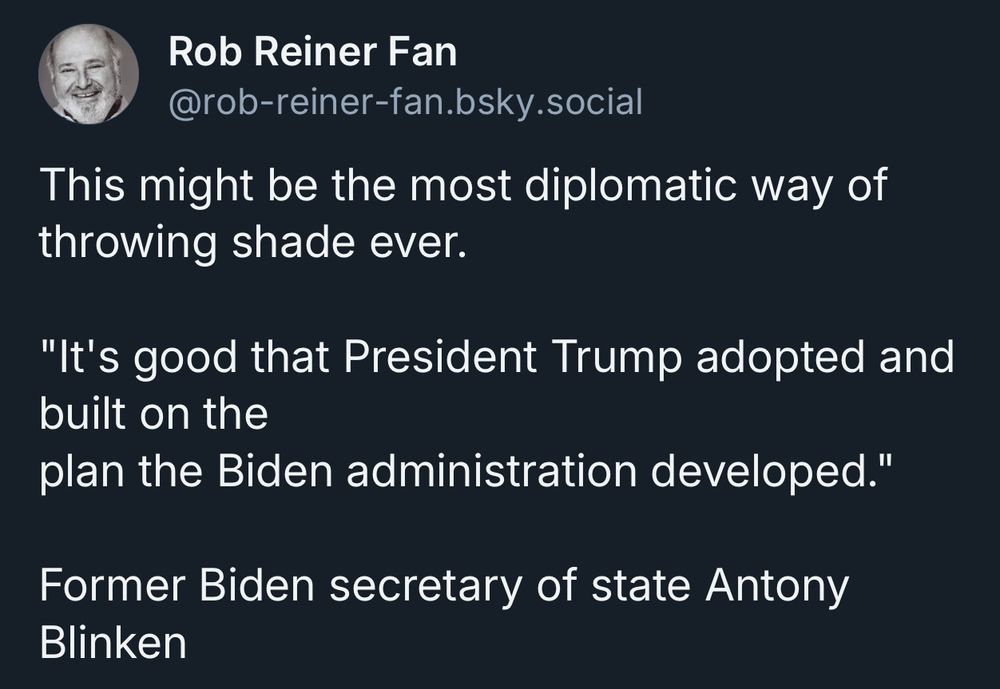Click the 'plan the Biden administration developed' line
1000x689 pixels.
click(464, 472)
